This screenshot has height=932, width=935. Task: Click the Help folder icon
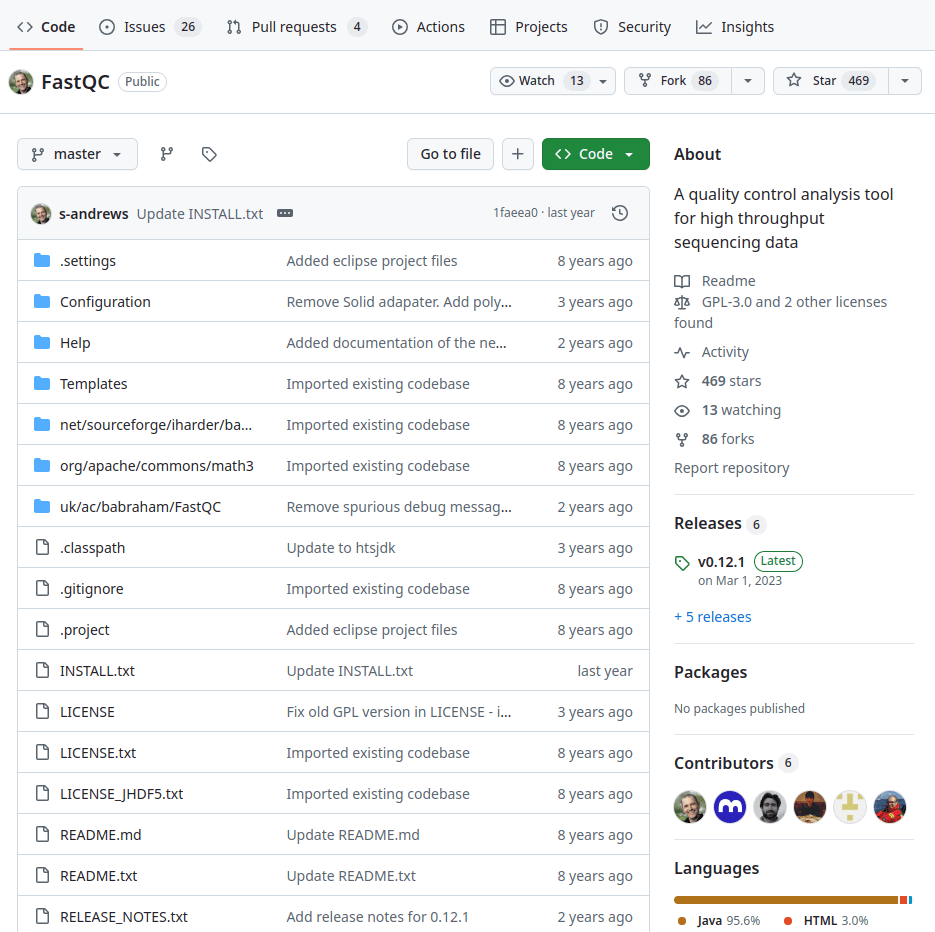point(42,343)
